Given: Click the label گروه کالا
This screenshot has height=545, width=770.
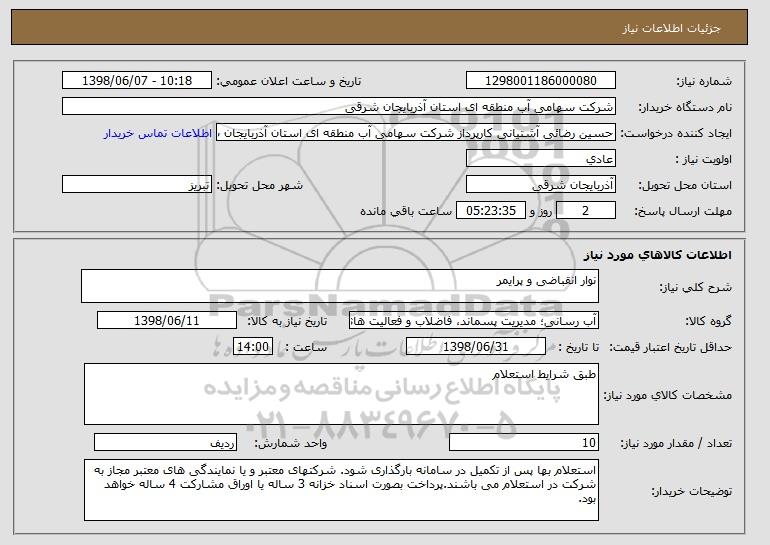Looking at the screenshot, I should 708,321.
